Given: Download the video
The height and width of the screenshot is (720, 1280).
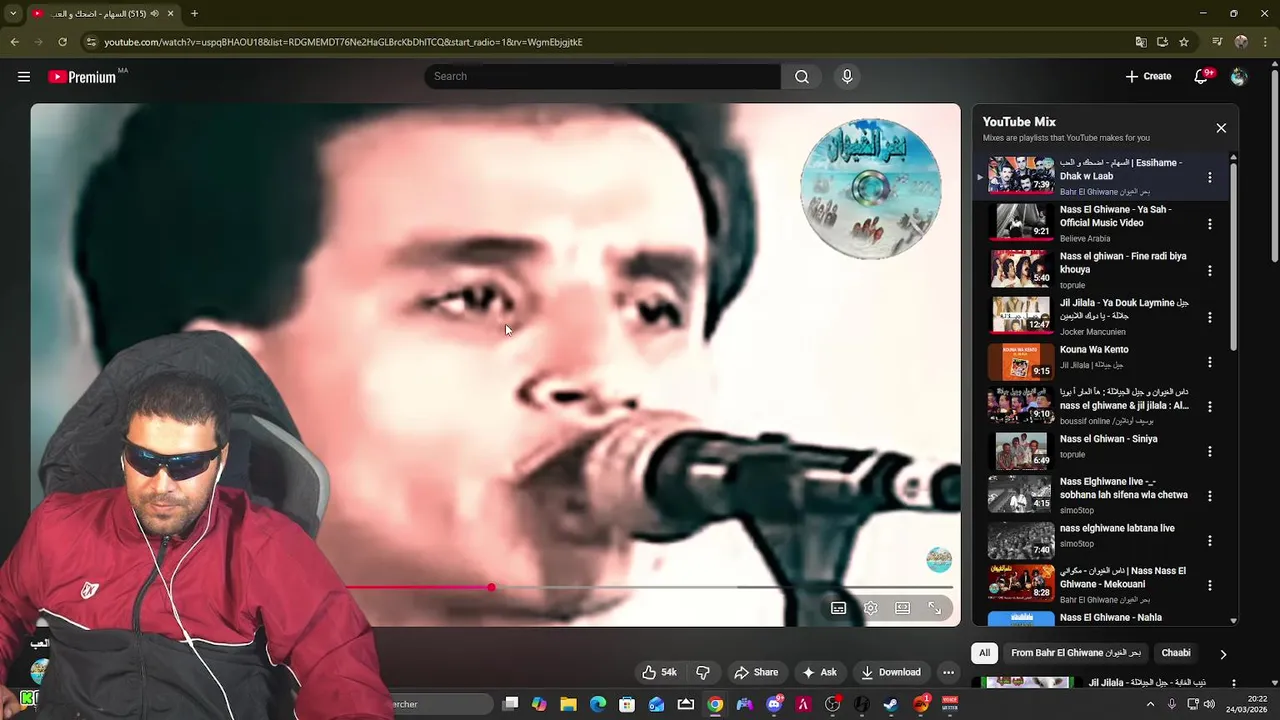Looking at the screenshot, I should (891, 672).
